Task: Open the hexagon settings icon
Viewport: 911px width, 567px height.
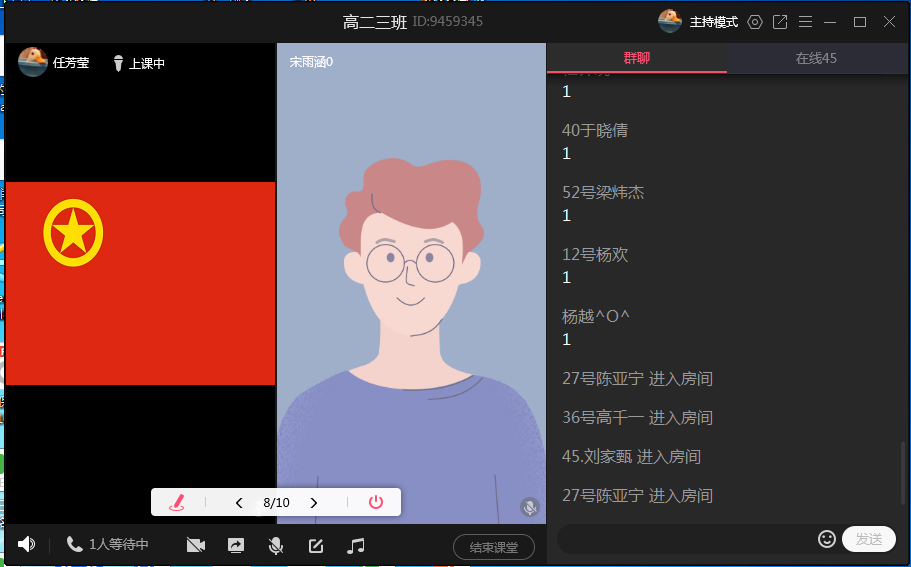Action: pyautogui.click(x=755, y=22)
